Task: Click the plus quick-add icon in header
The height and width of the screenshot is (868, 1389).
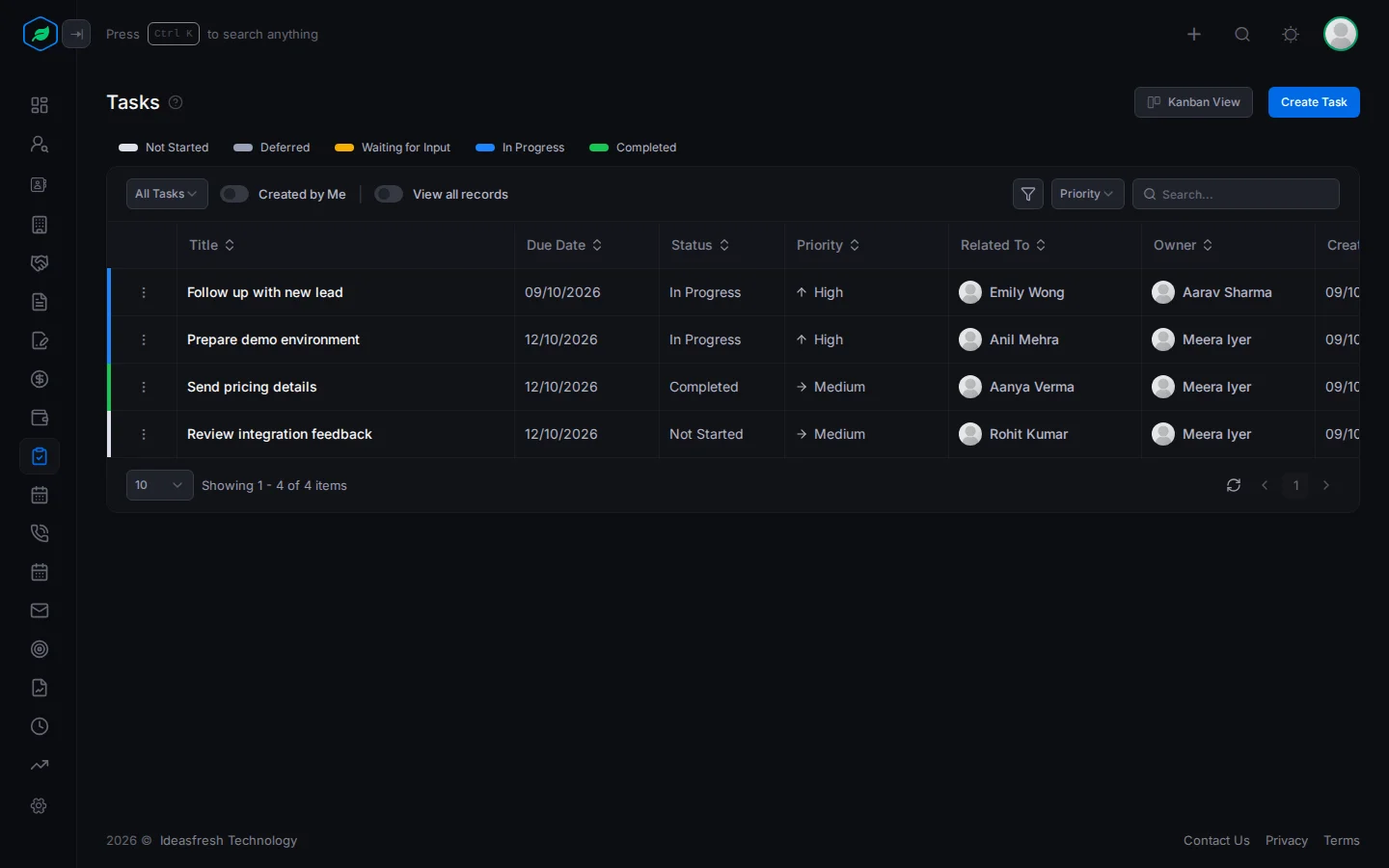Action: tap(1194, 34)
